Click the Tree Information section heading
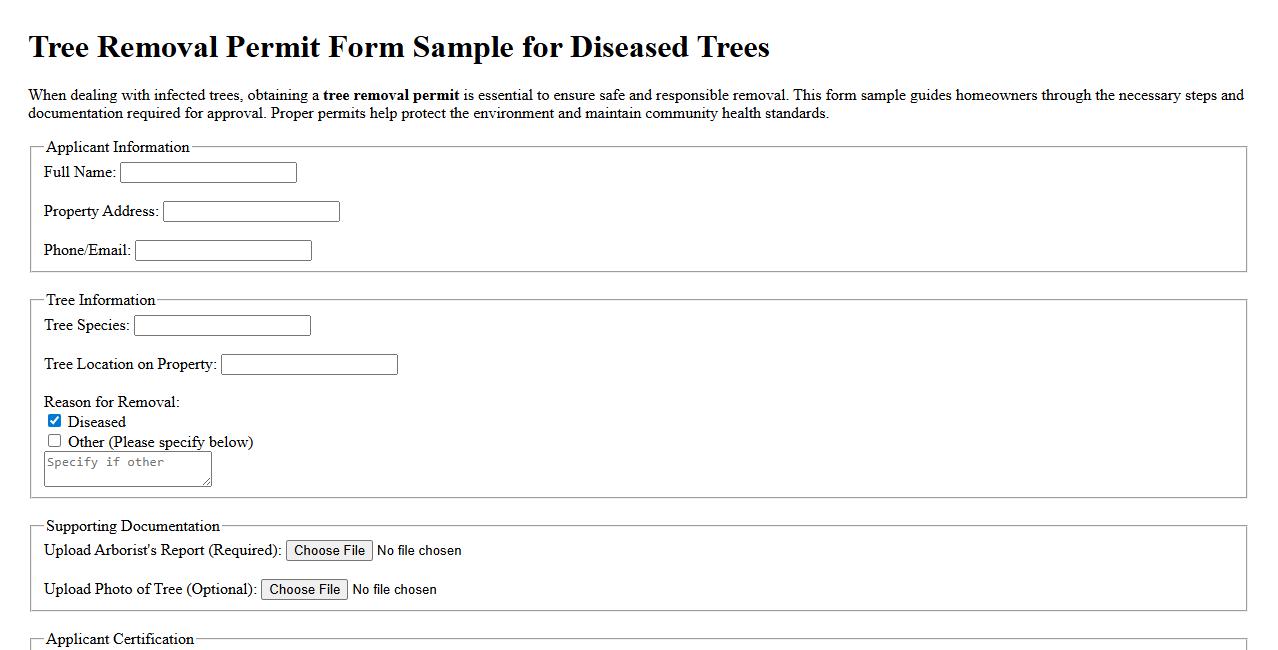The height and width of the screenshot is (650, 1278). pos(100,300)
